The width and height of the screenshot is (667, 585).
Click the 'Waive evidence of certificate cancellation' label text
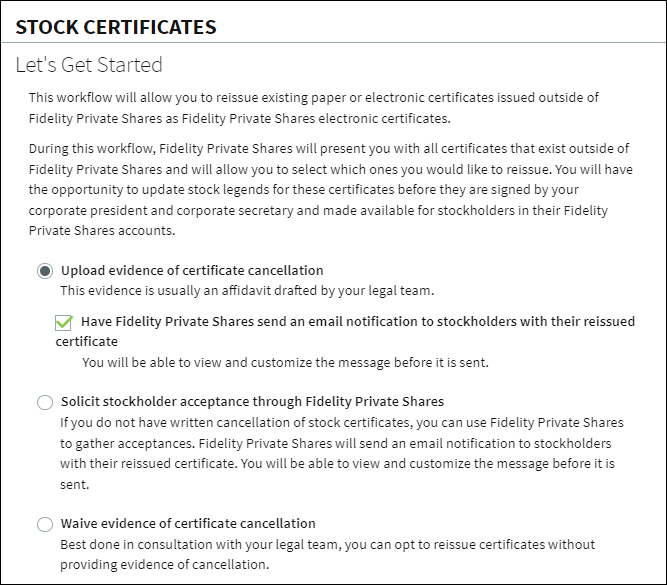pos(188,523)
